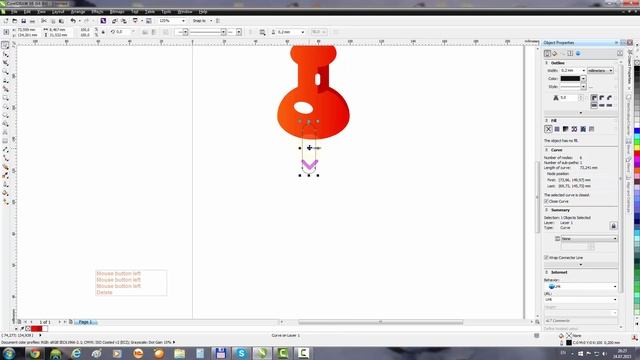Select Pattern fill icon in Fill section
Viewport: 640px width, 360px height.
[574, 129]
